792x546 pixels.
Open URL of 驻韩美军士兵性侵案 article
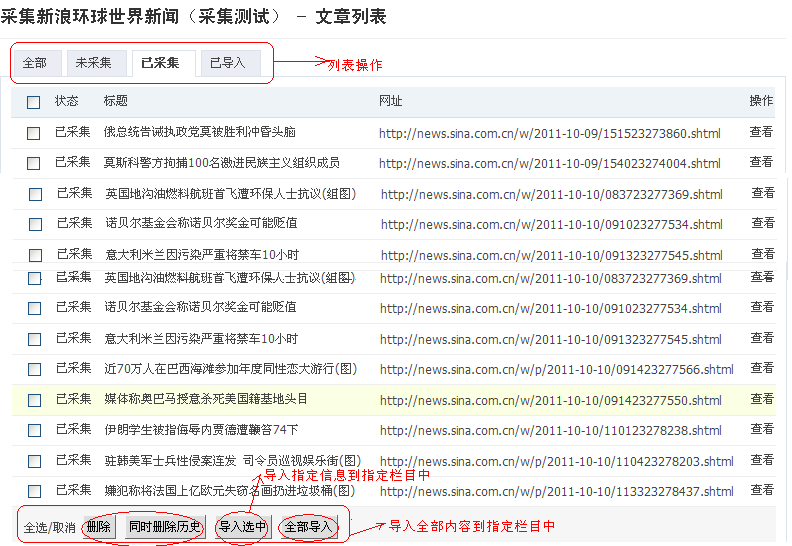coord(557,462)
